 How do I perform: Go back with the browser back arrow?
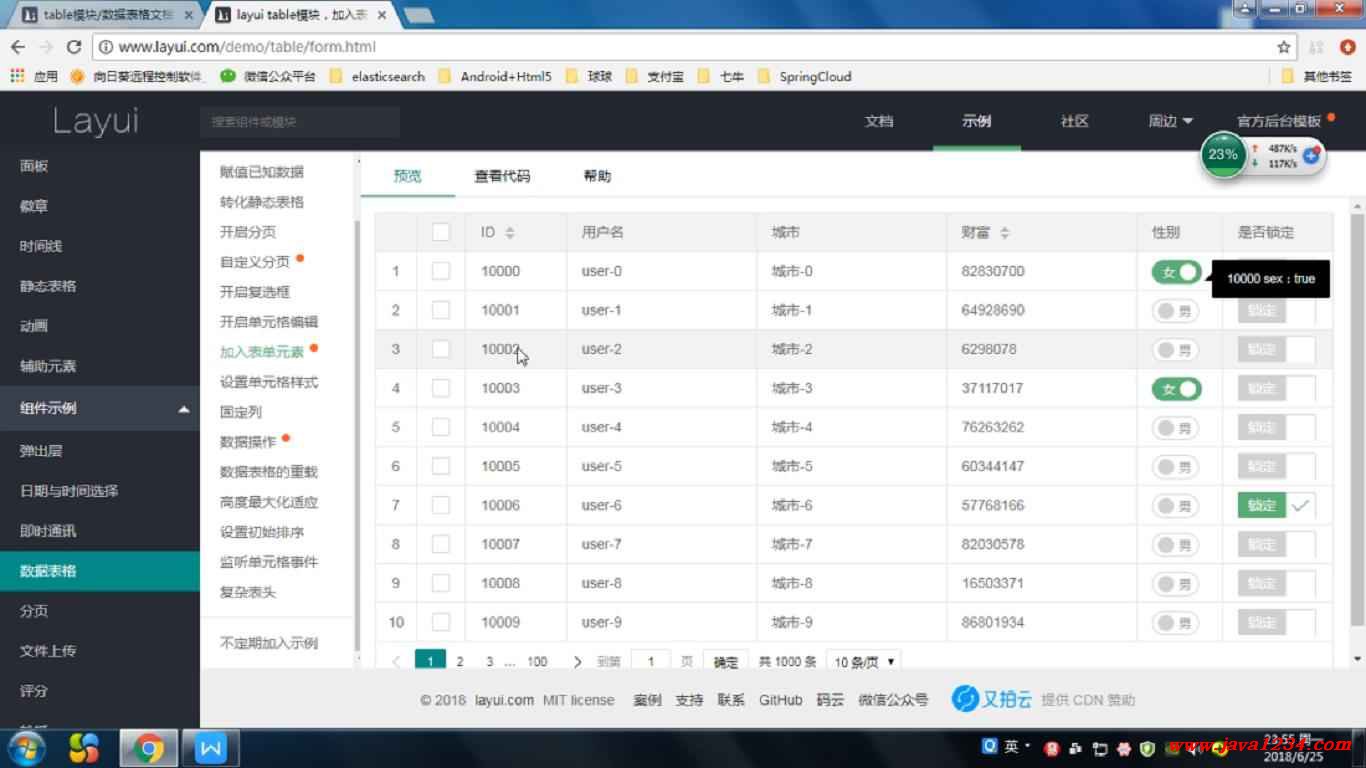(x=17, y=47)
